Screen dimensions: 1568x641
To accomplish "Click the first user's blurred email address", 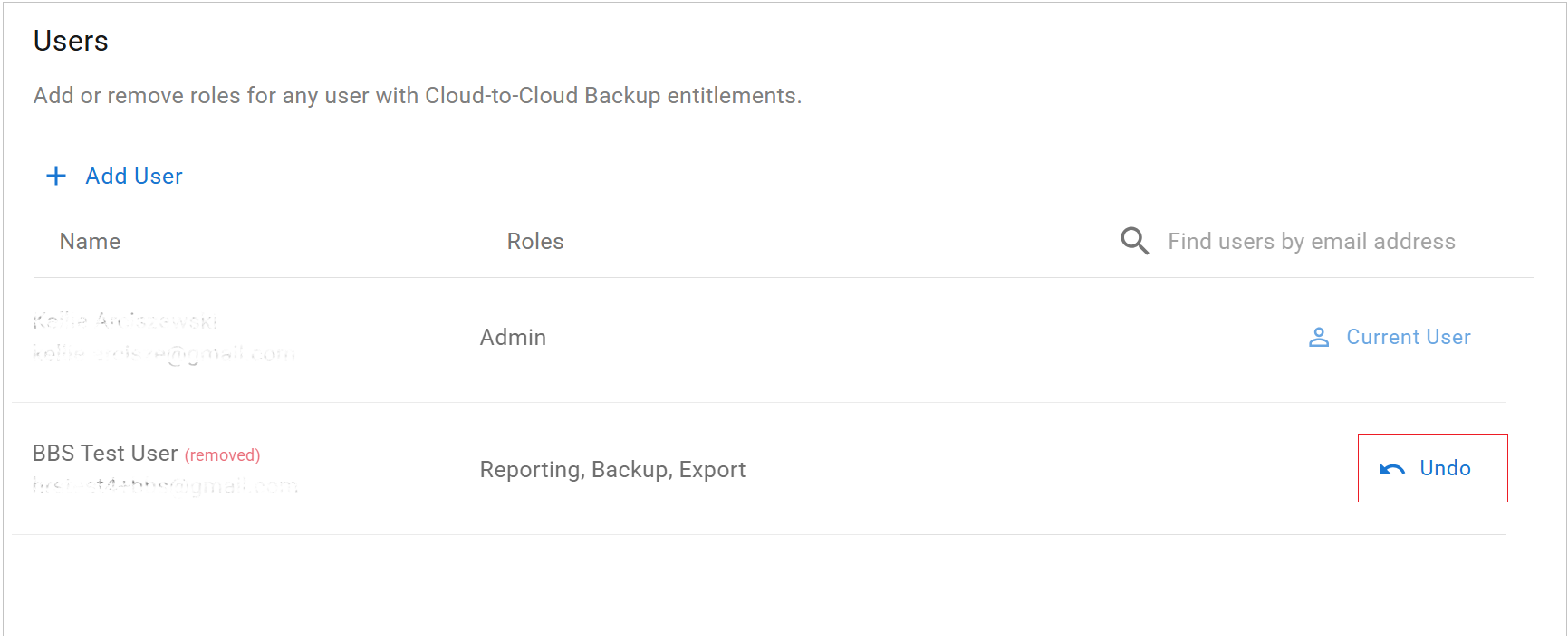I will (164, 353).
